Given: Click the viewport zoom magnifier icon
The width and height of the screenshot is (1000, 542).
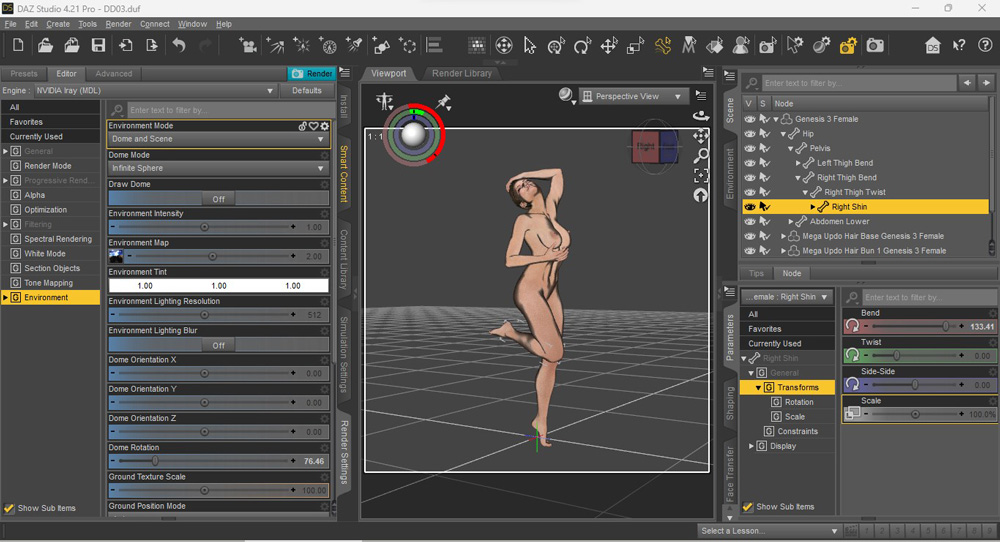Looking at the screenshot, I should coord(701,155).
